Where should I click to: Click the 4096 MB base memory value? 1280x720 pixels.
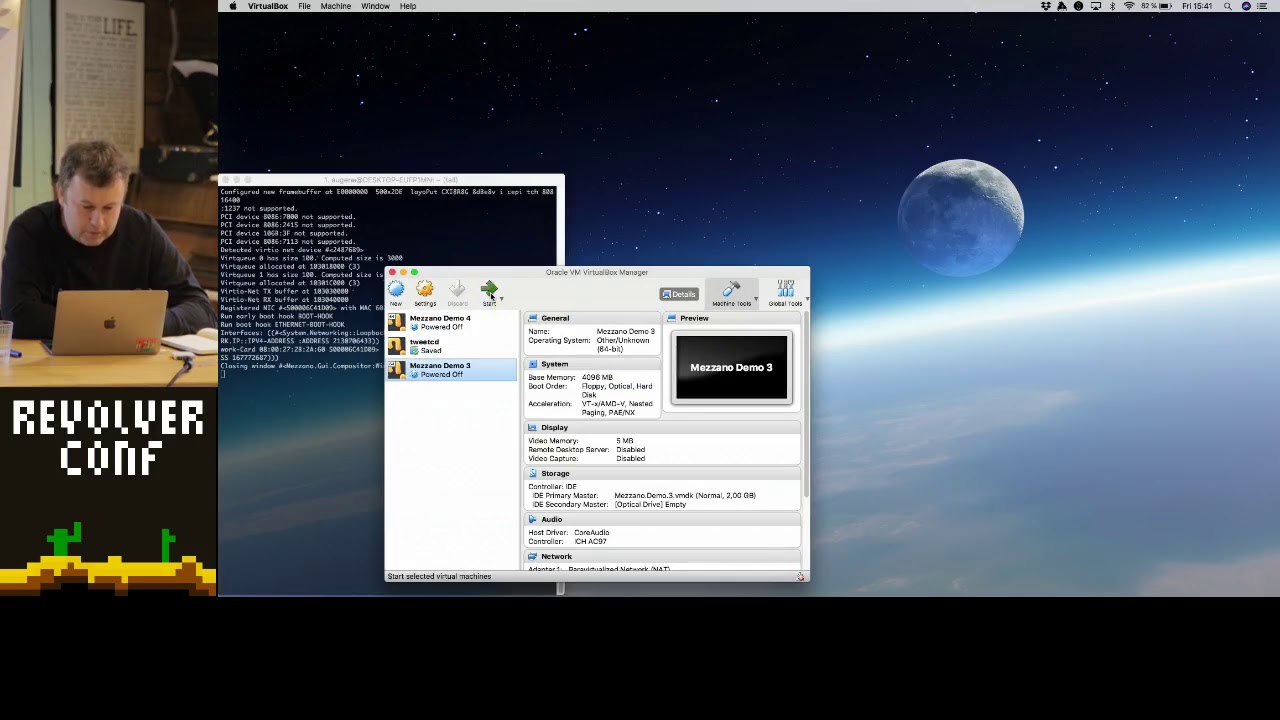[x=597, y=377]
